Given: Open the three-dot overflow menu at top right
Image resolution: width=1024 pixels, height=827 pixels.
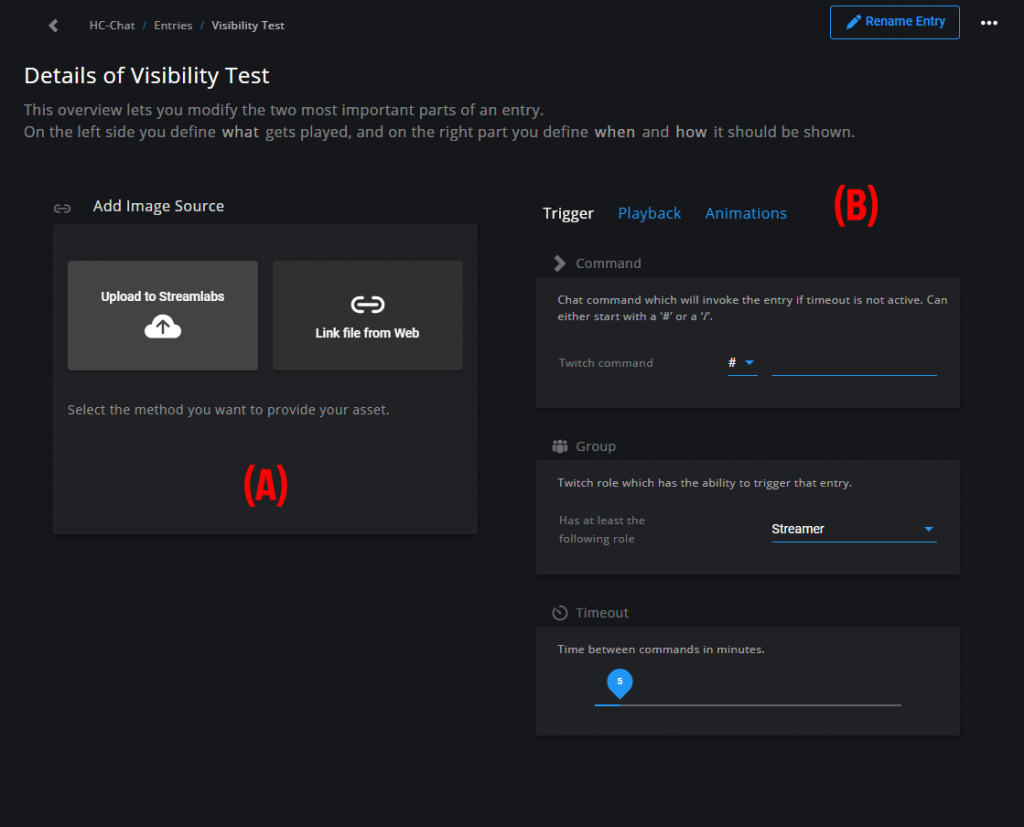Looking at the screenshot, I should [989, 23].
